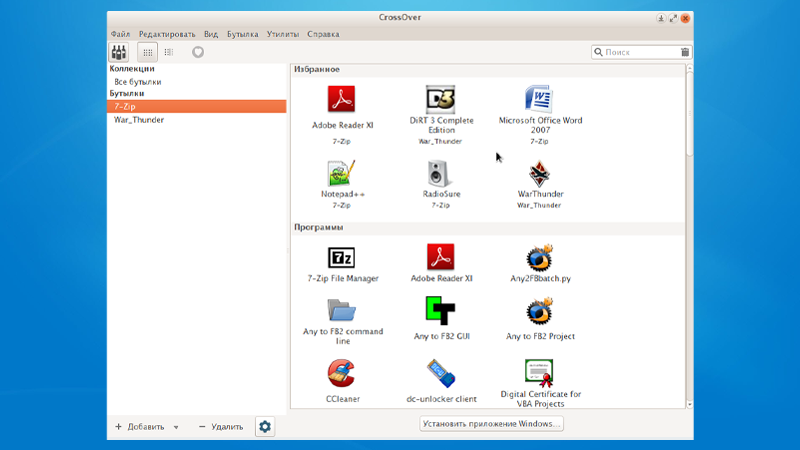
Task: Open the Редактировать menu
Action: pos(167,34)
